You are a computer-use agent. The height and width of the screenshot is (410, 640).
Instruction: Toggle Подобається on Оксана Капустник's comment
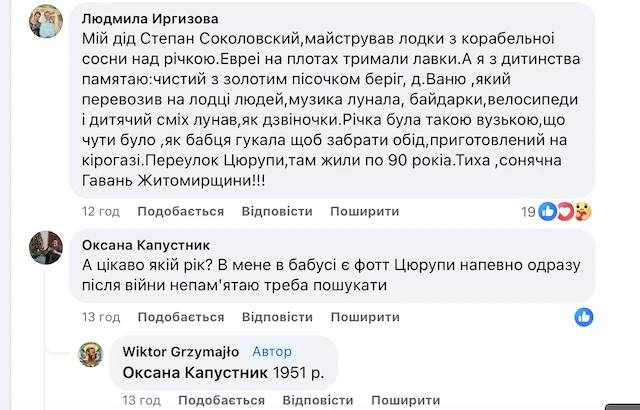[x=167, y=317]
